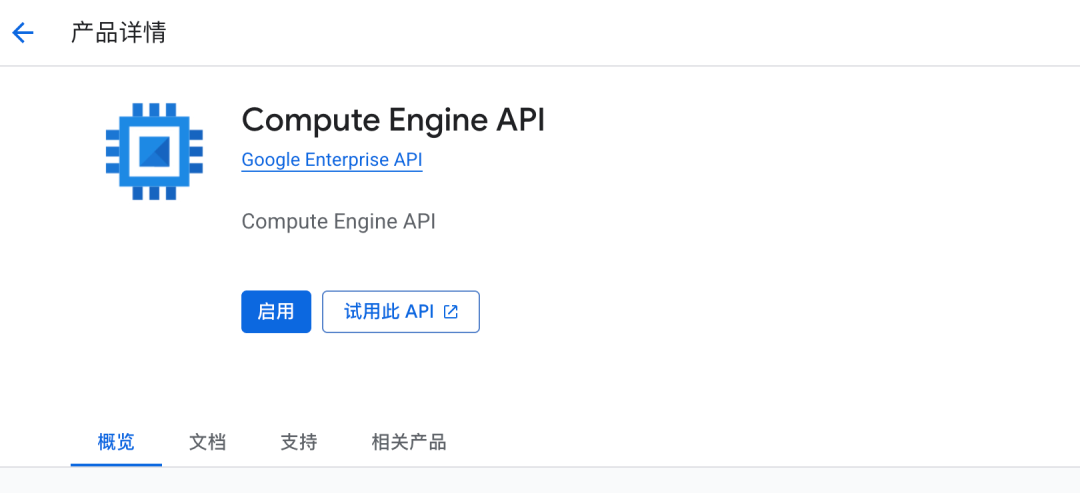
Task: Switch to the 概览 tab
Action: 116,442
